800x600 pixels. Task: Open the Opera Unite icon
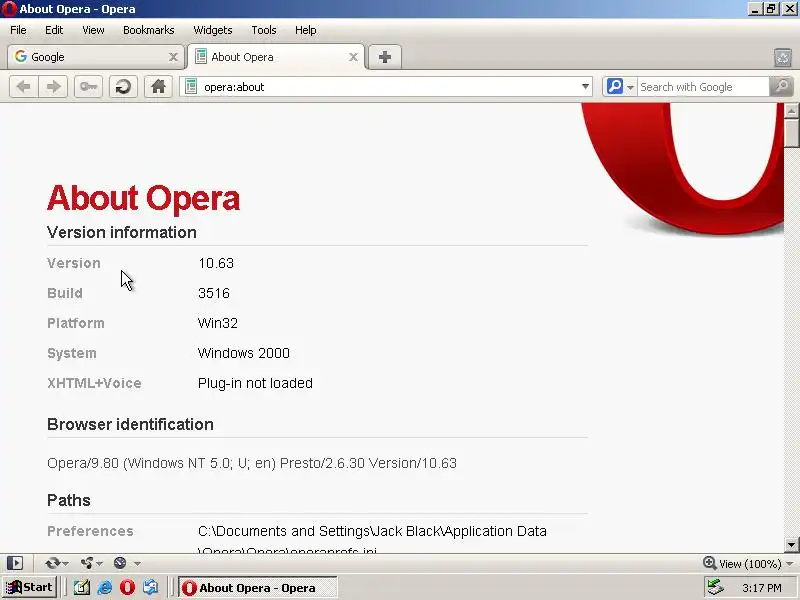click(91, 563)
